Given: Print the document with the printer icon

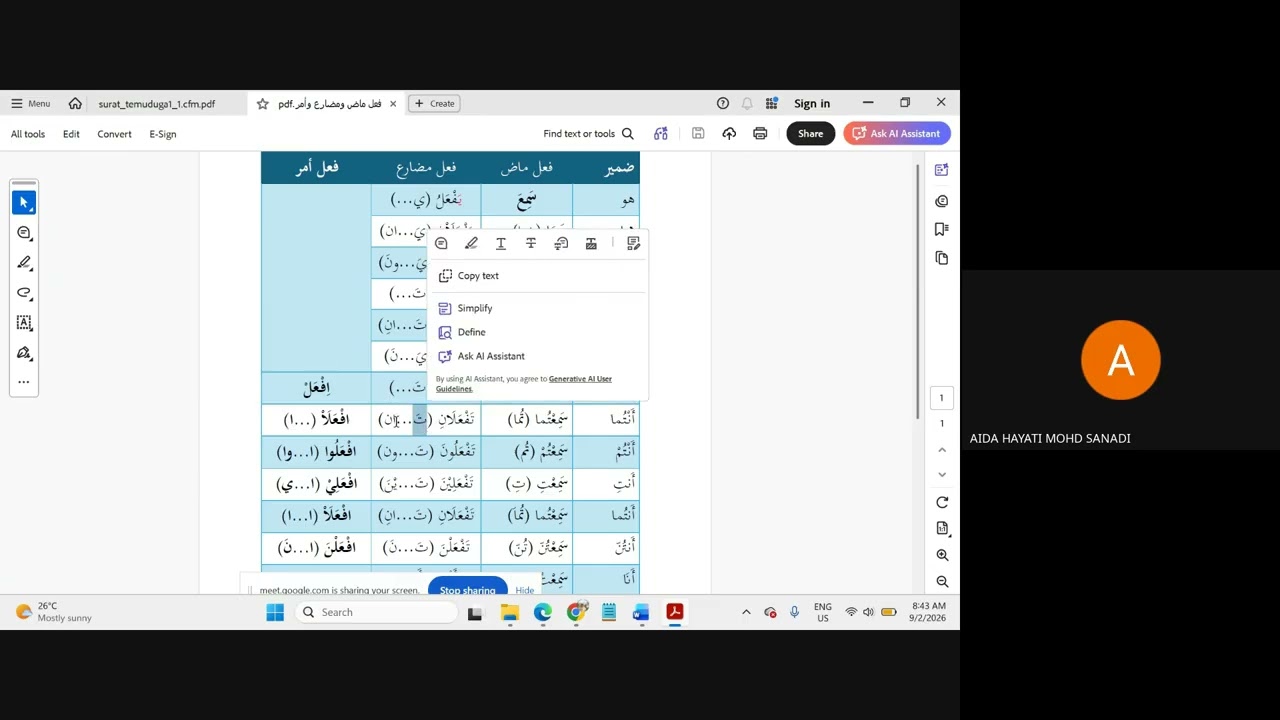Looking at the screenshot, I should pos(760,133).
